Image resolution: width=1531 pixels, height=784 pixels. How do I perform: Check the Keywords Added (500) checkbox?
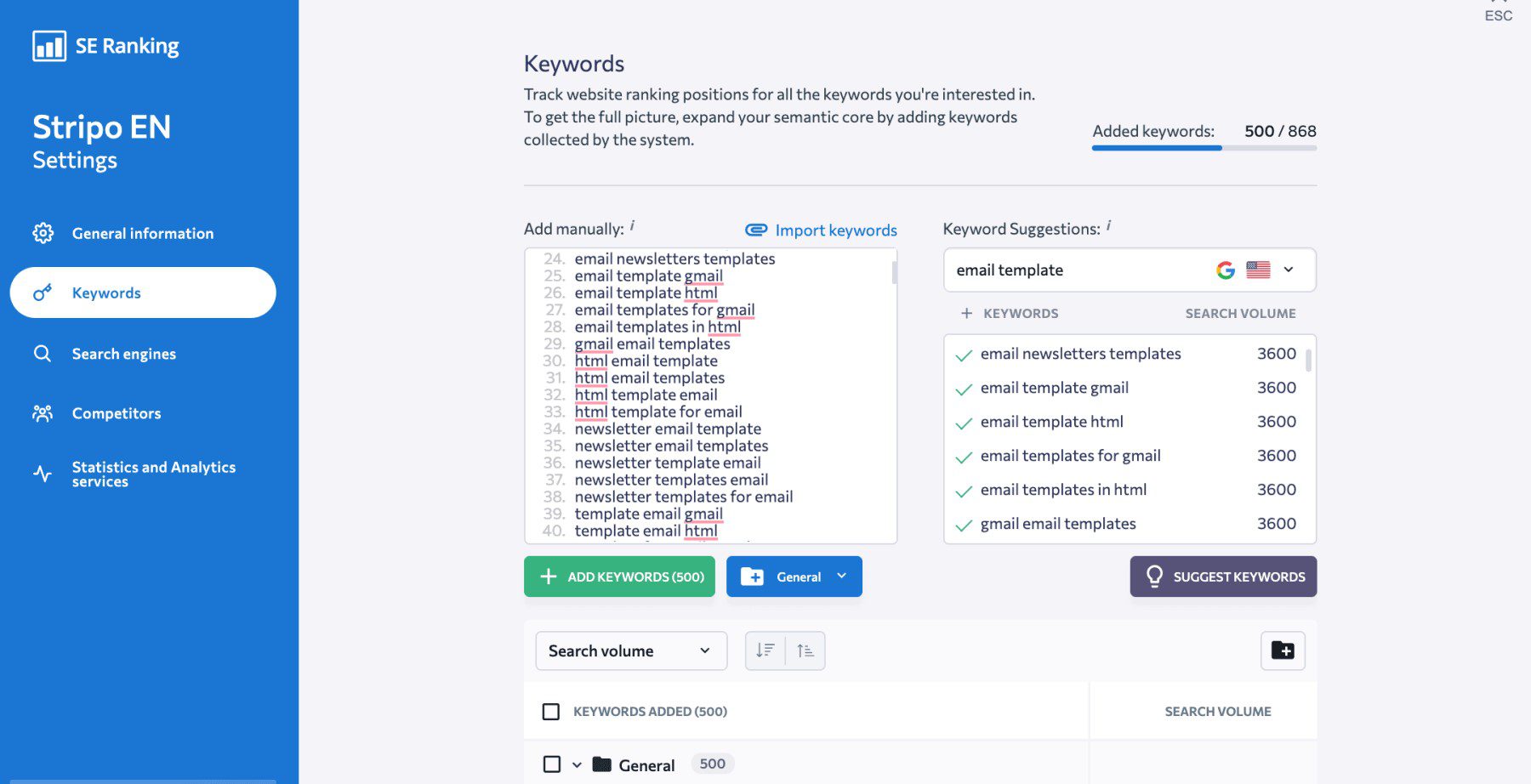[551, 710]
